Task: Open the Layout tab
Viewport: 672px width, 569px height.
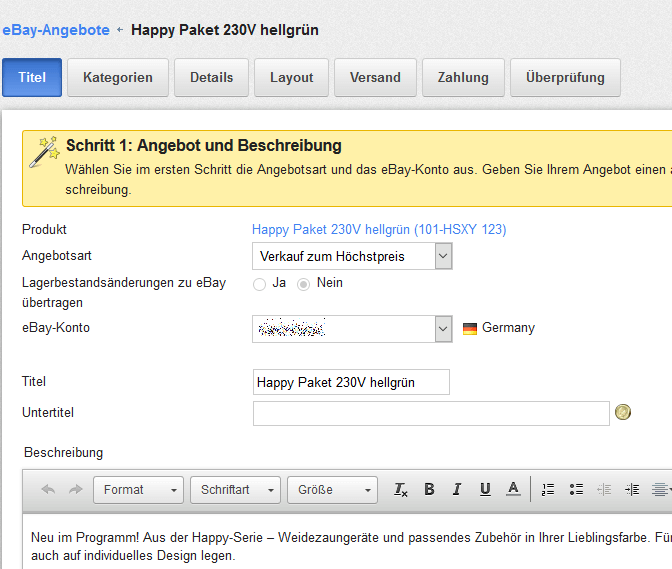Action: (291, 78)
